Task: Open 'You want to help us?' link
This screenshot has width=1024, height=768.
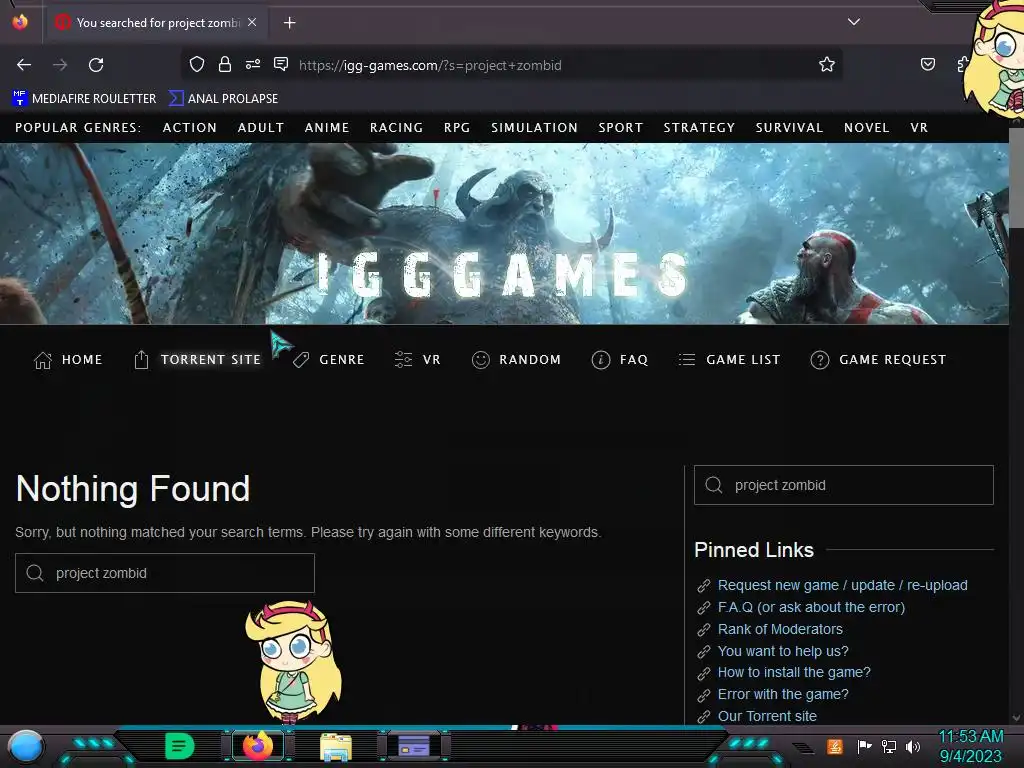Action: (783, 651)
